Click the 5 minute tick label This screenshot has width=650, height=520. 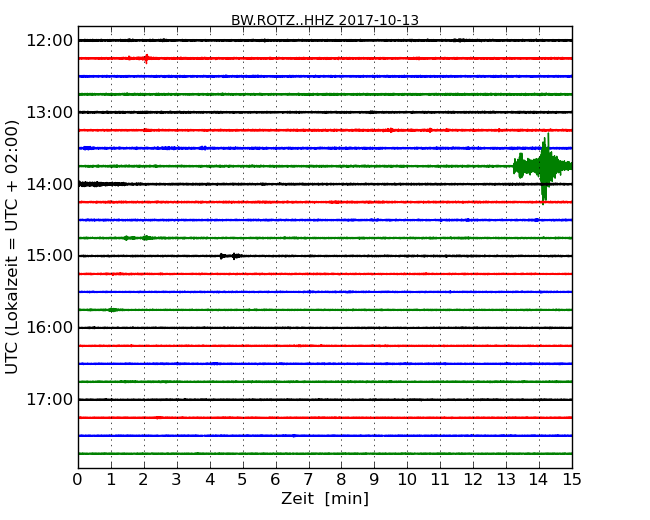click(x=242, y=480)
